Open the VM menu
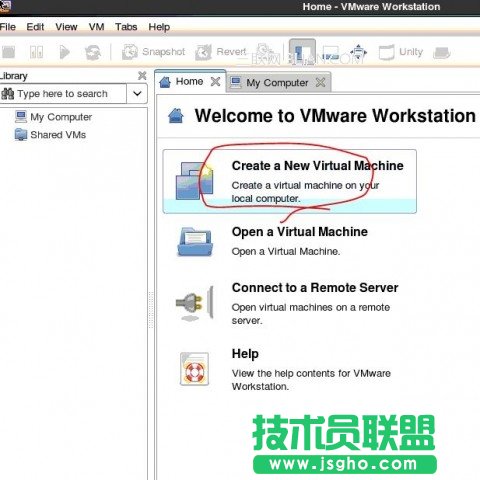Screen dimensions: 480x480 pyautogui.click(x=96, y=27)
